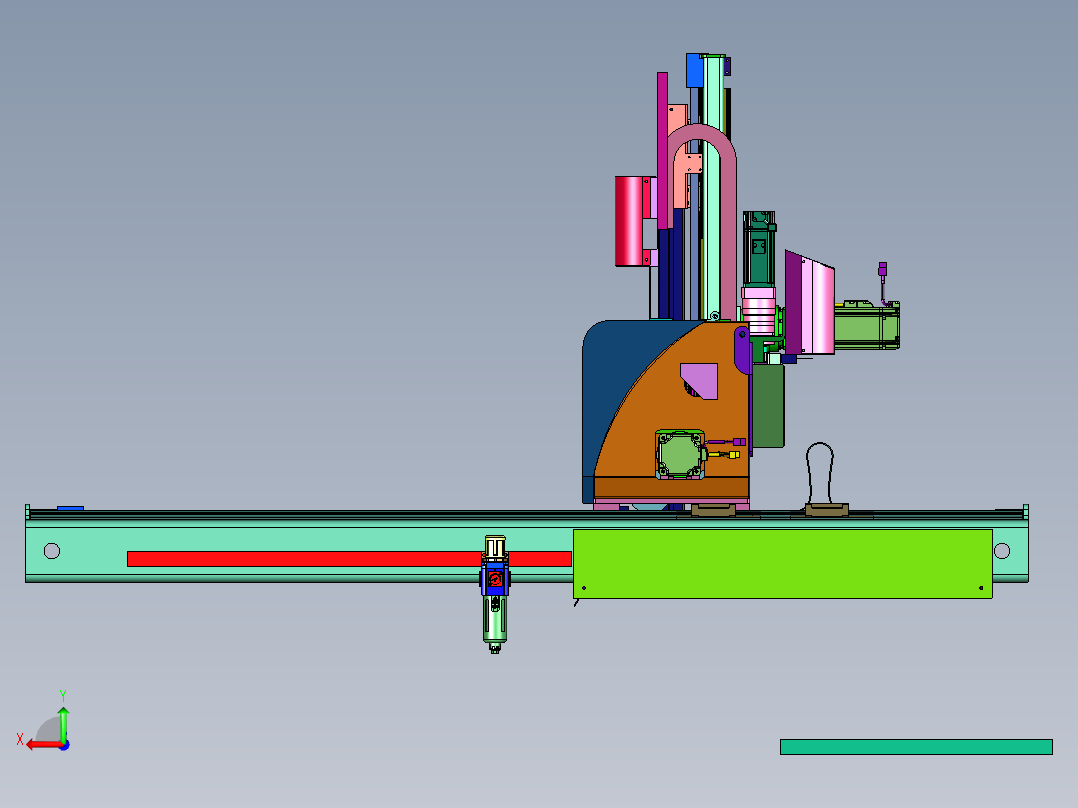Select the pink ribbed coupling cylinder

(759, 311)
